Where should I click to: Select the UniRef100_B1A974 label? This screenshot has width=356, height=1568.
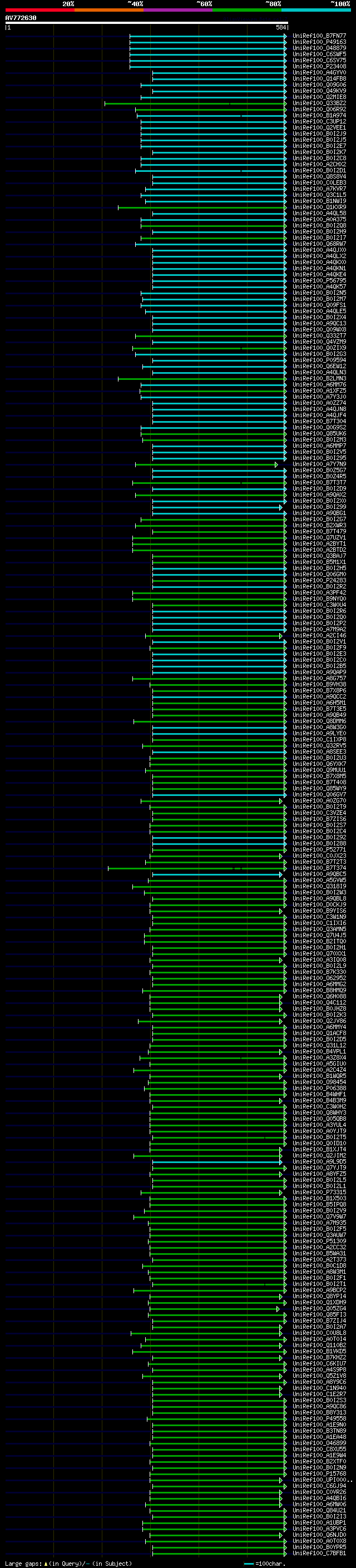(x=319, y=116)
